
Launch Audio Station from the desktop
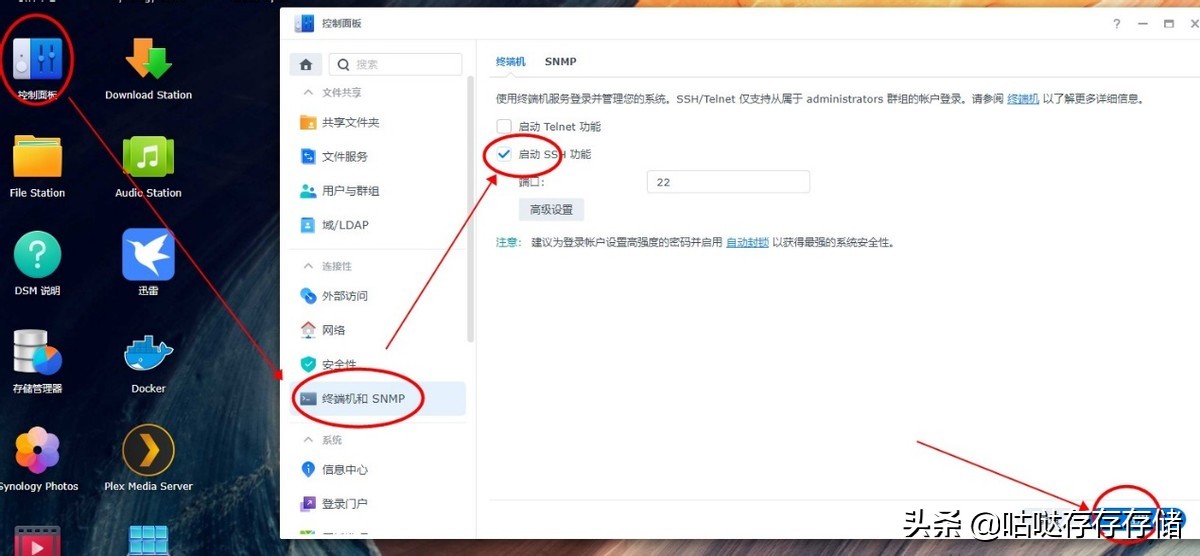[x=149, y=157]
